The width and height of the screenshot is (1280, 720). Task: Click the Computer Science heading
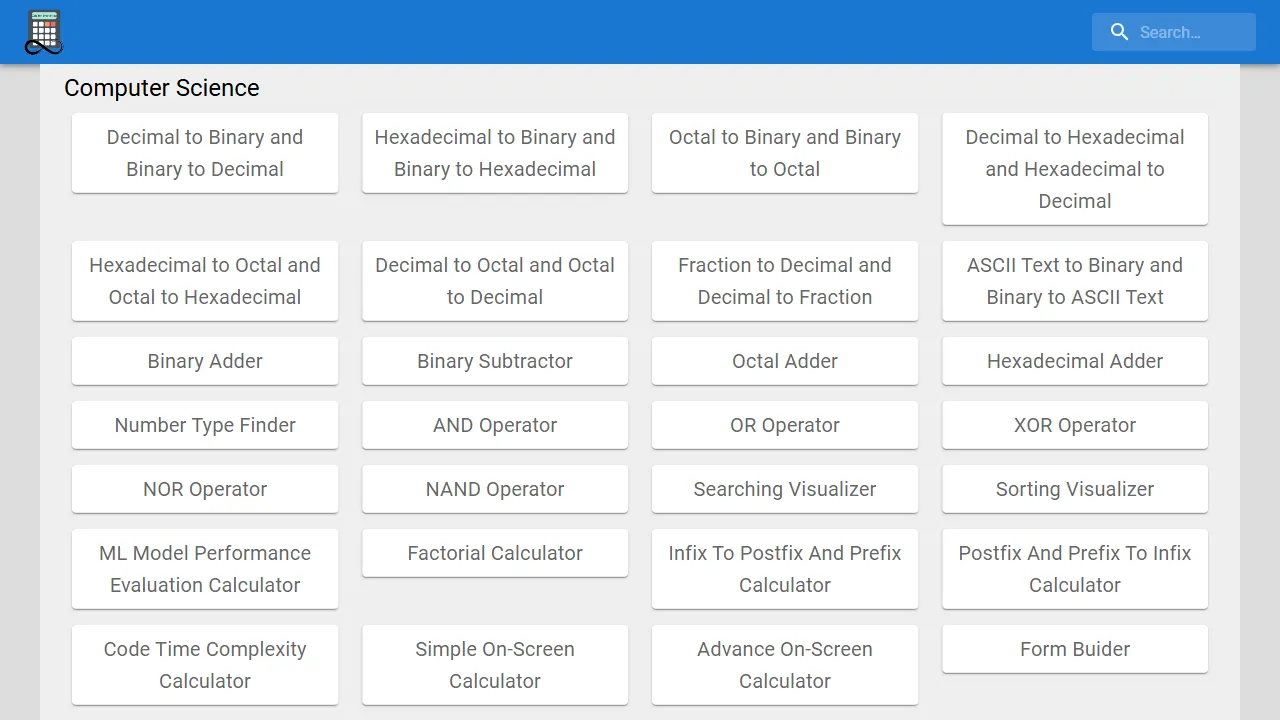coord(162,88)
